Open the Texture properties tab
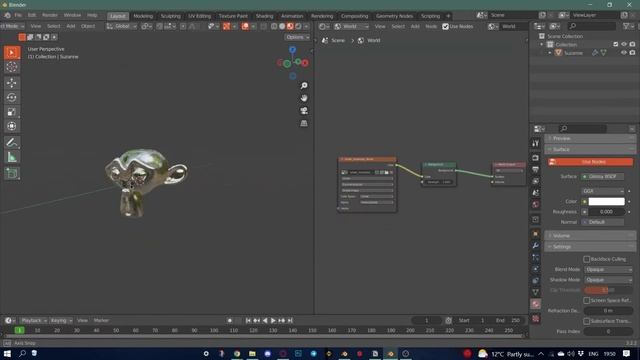The height and width of the screenshot is (360, 640). [536, 318]
